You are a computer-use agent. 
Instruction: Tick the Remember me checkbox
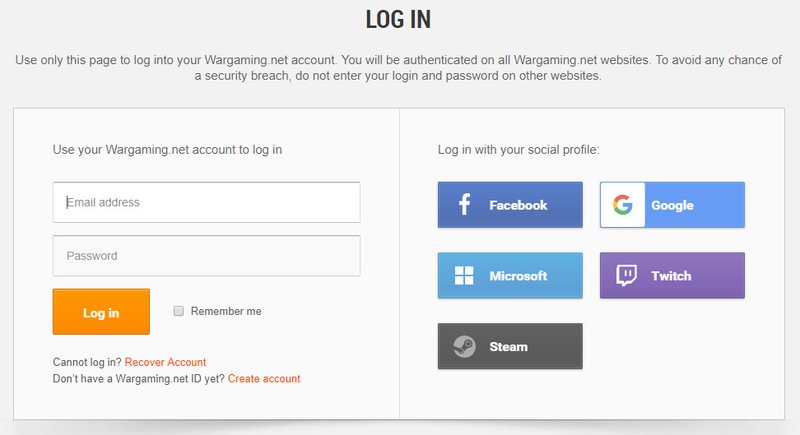coord(178,311)
